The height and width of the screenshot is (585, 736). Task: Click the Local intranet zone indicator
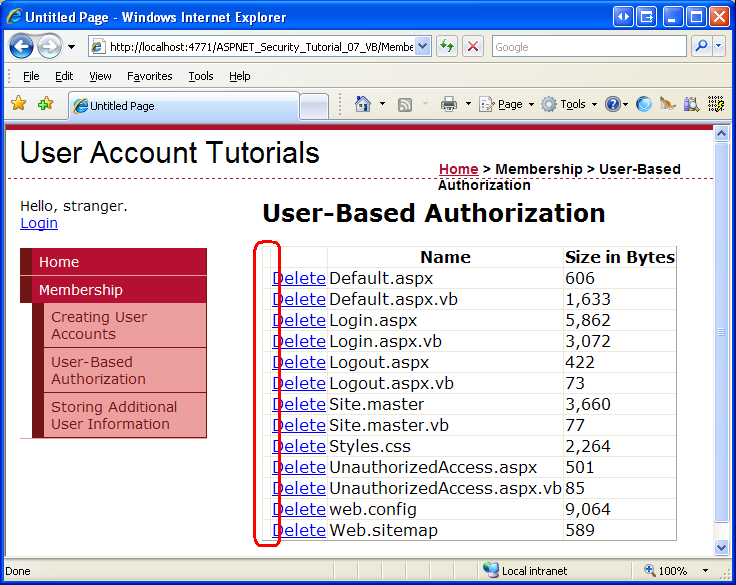[x=525, y=571]
